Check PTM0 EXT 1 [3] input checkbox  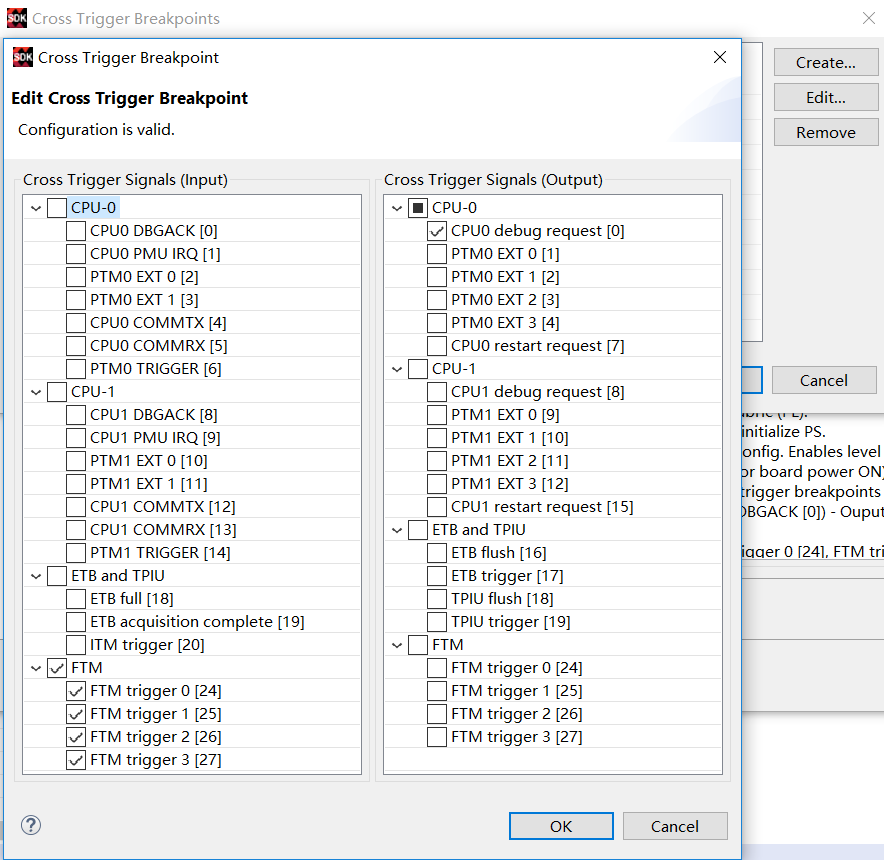click(x=76, y=300)
